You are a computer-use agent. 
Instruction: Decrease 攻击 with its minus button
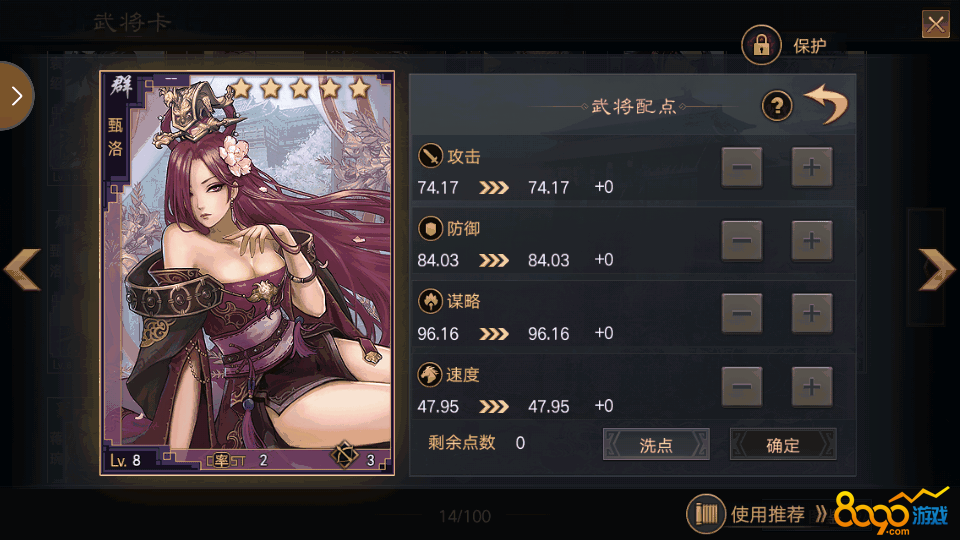point(741,167)
